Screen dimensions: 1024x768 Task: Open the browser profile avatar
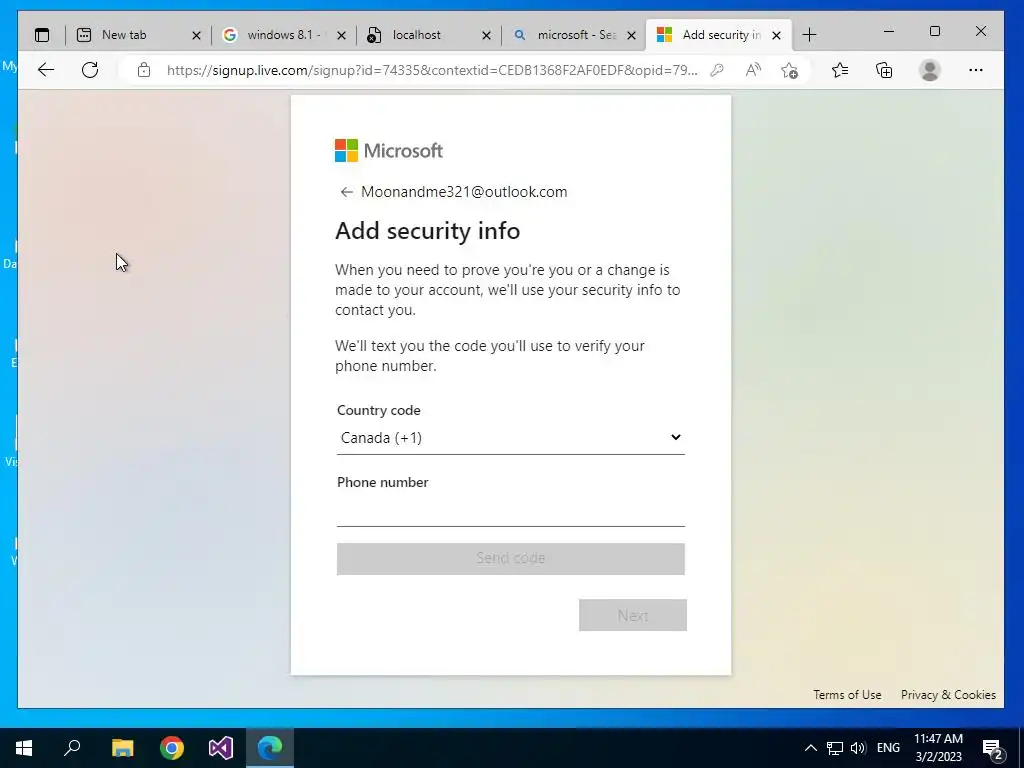929,70
